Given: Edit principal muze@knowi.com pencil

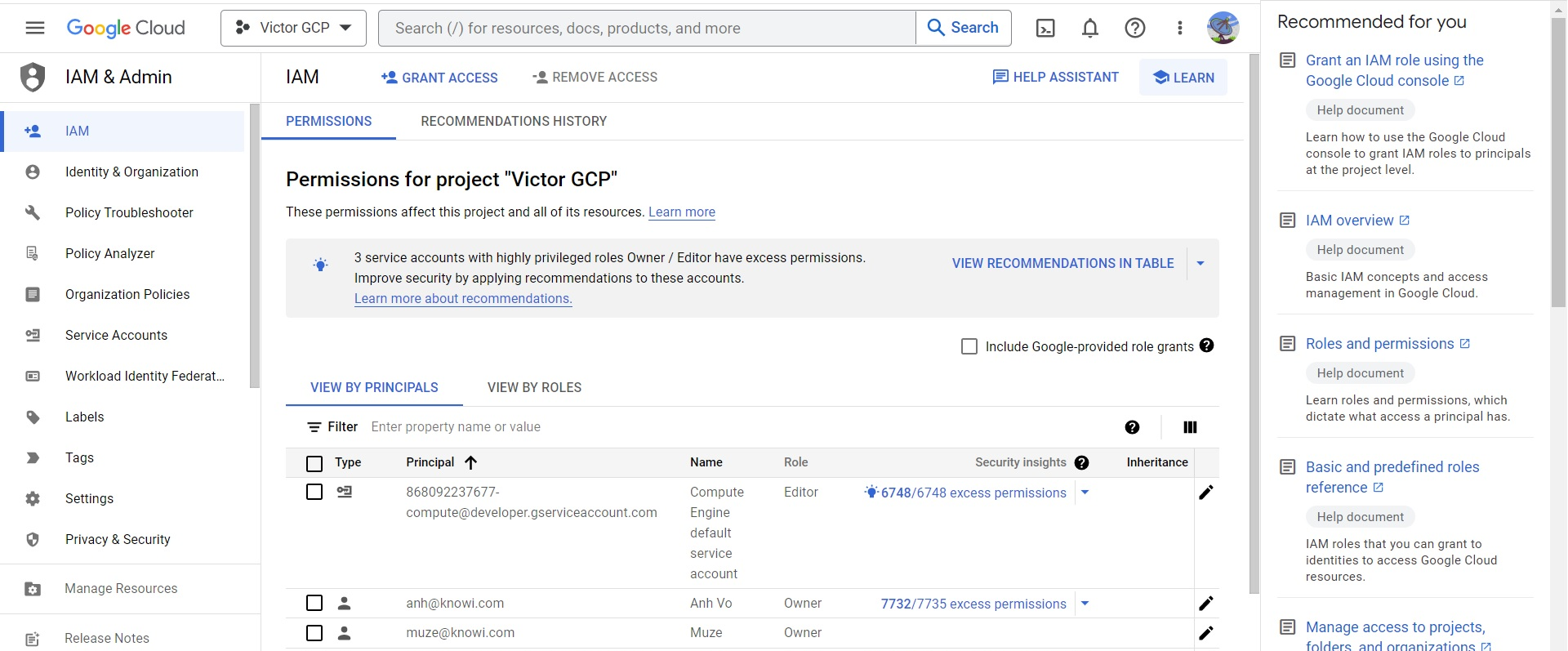Looking at the screenshot, I should 1206,632.
